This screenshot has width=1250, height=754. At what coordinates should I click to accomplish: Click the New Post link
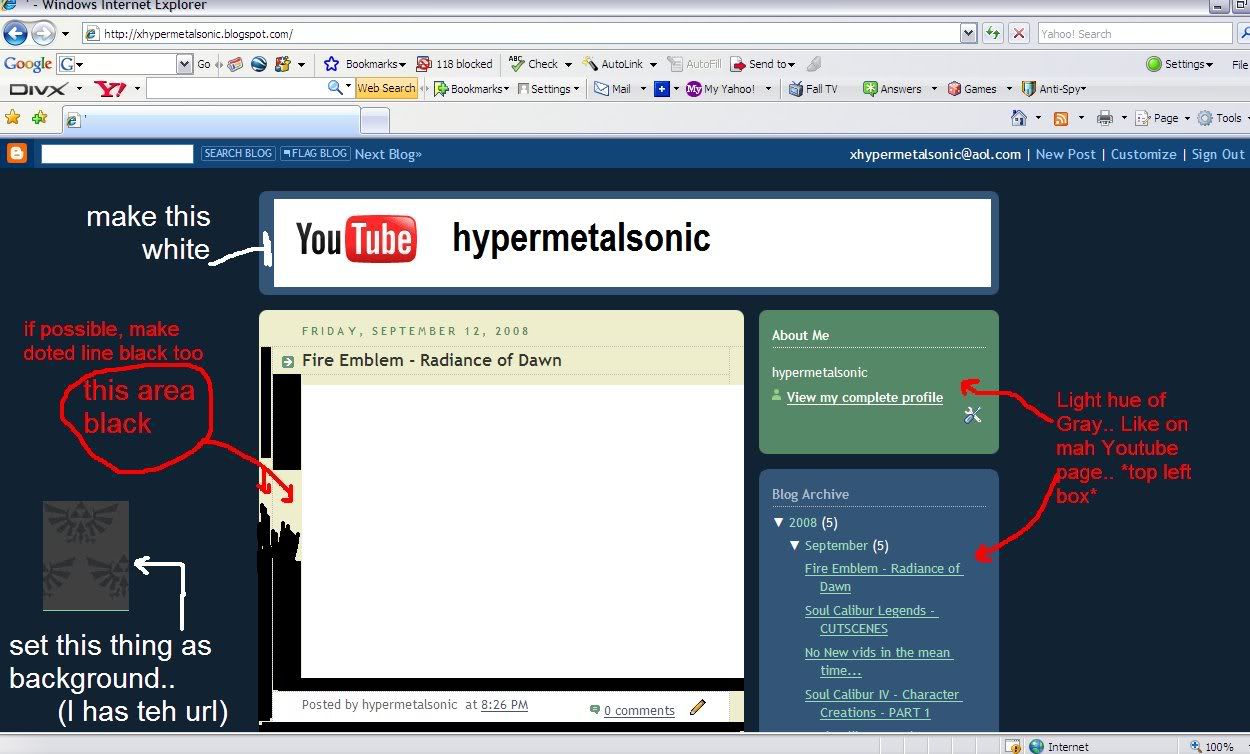[x=1066, y=154]
